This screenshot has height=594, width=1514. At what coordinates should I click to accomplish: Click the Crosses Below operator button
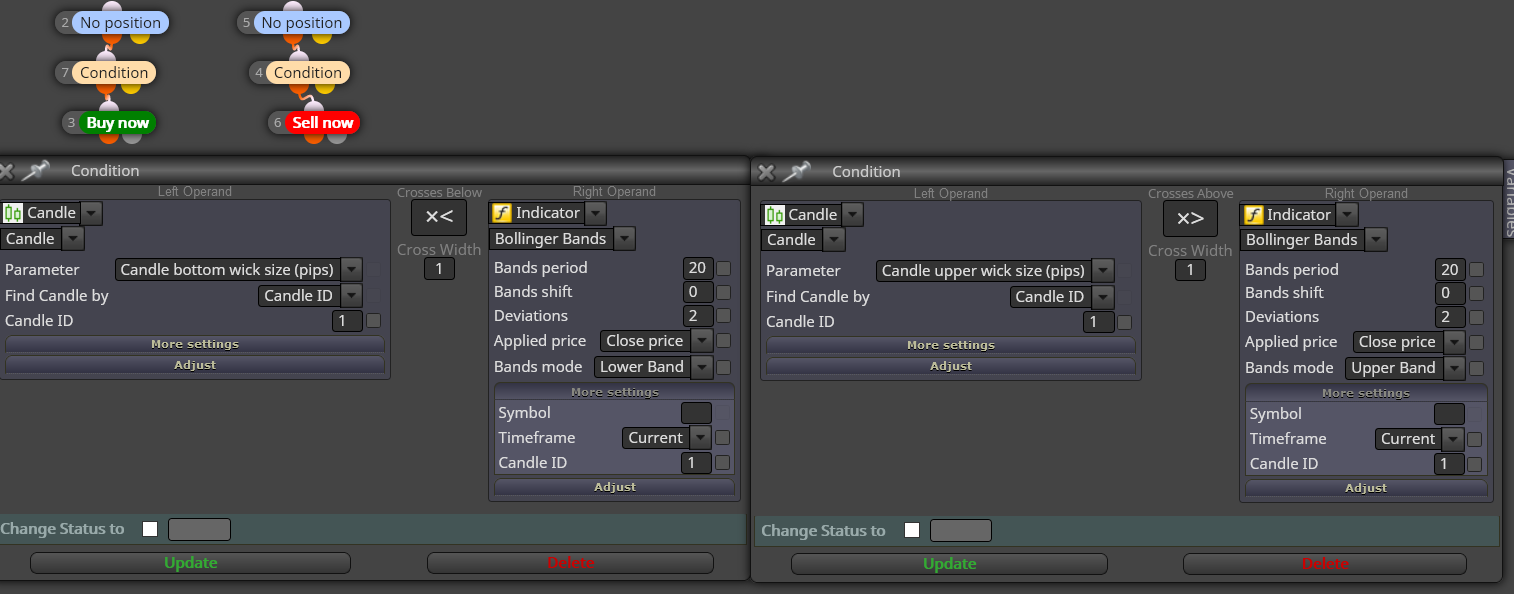439,217
